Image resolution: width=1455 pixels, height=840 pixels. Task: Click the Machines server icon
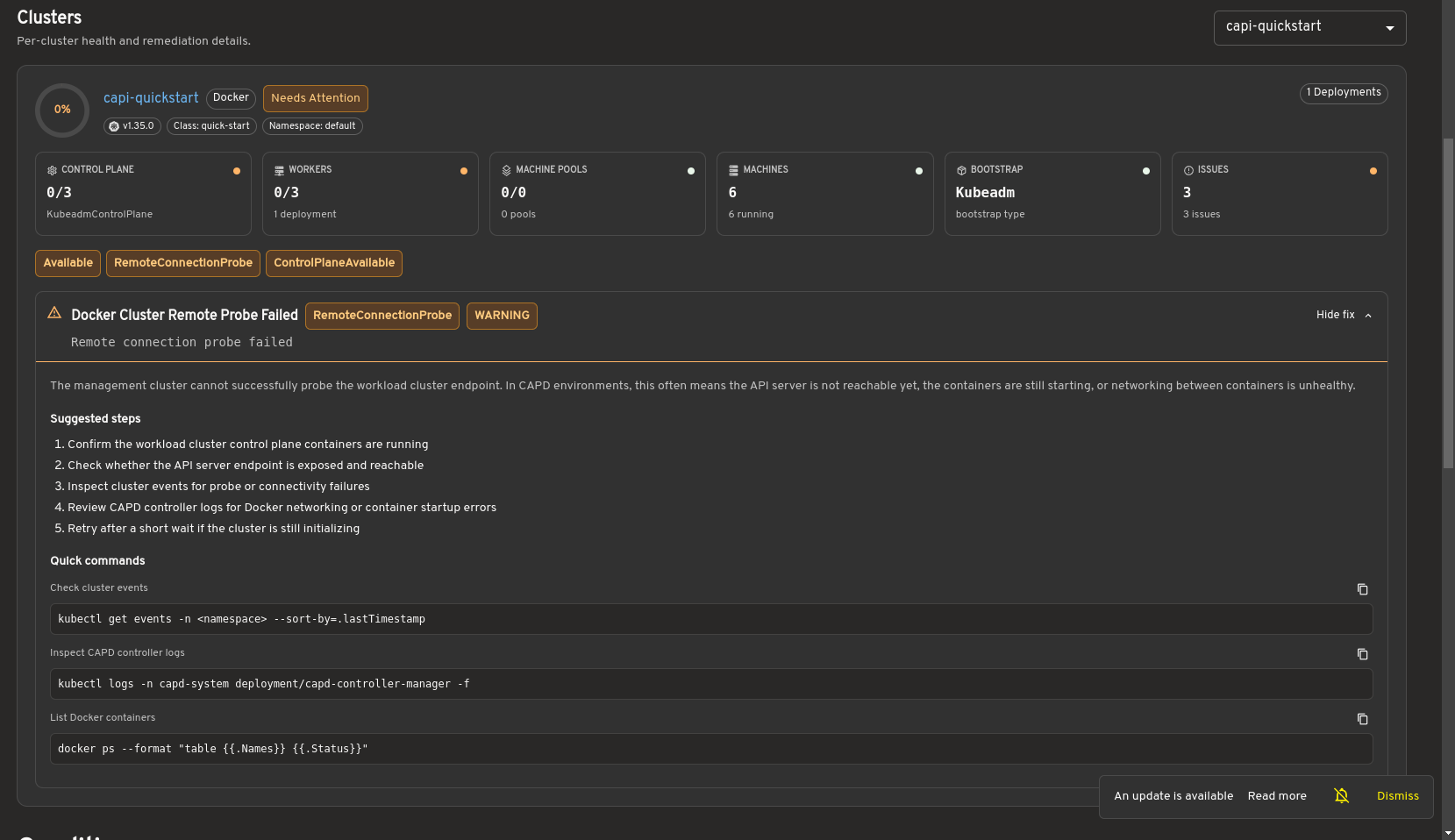(733, 170)
